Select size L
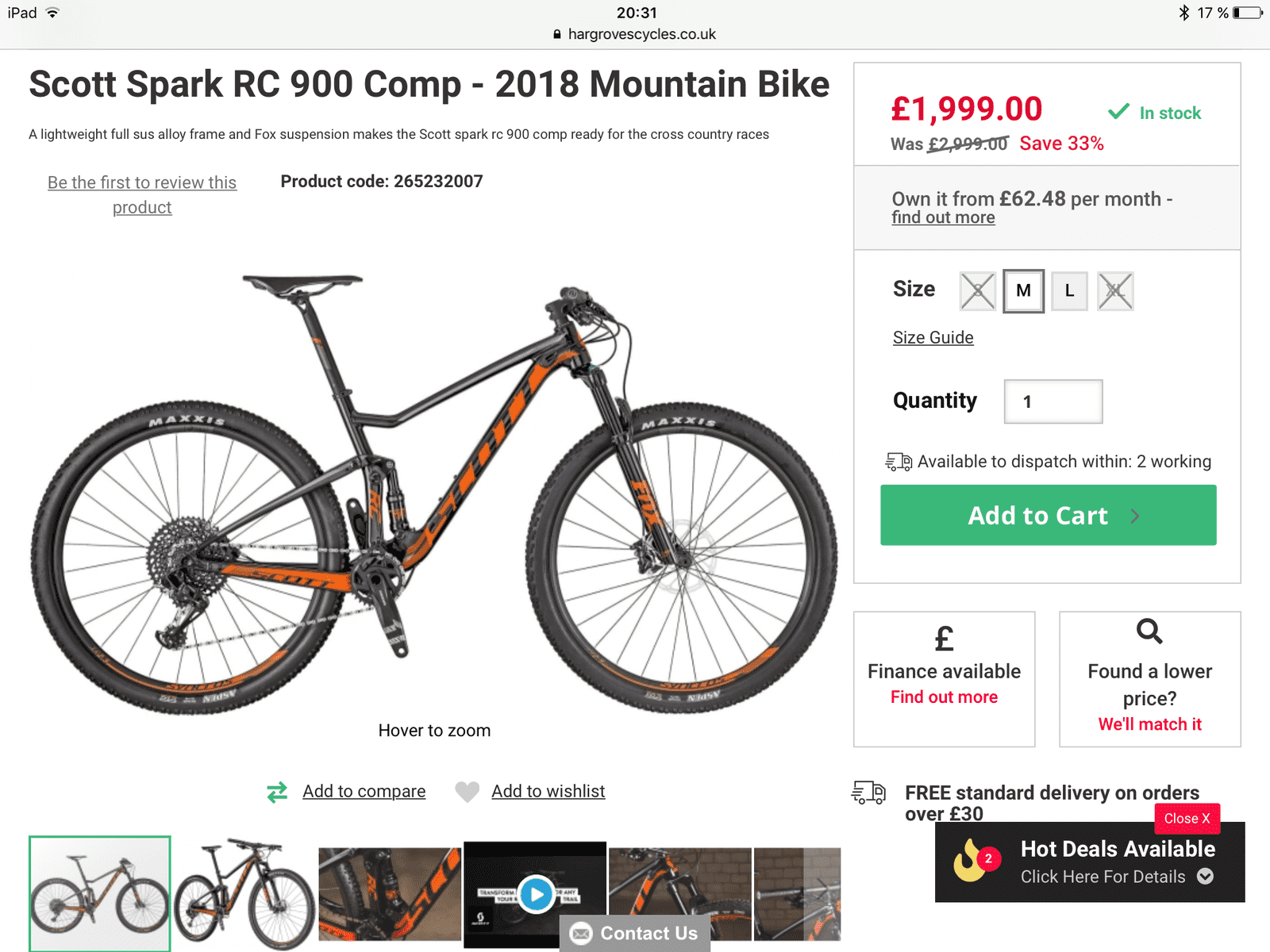The image size is (1270, 952). 1069,291
